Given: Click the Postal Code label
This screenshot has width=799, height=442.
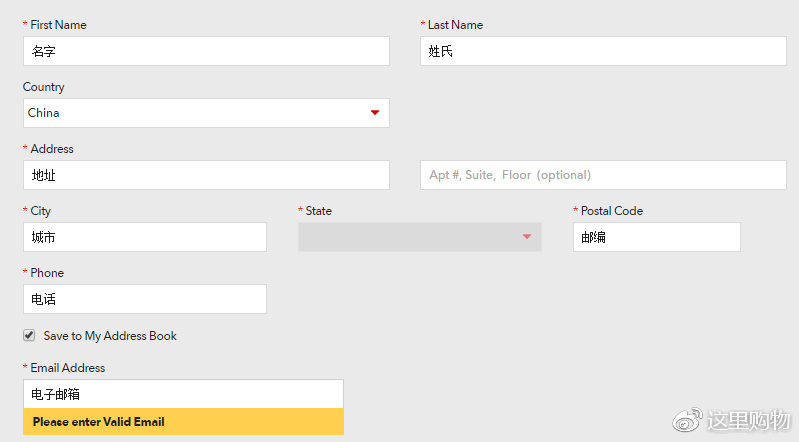Looking at the screenshot, I should 612,211.
